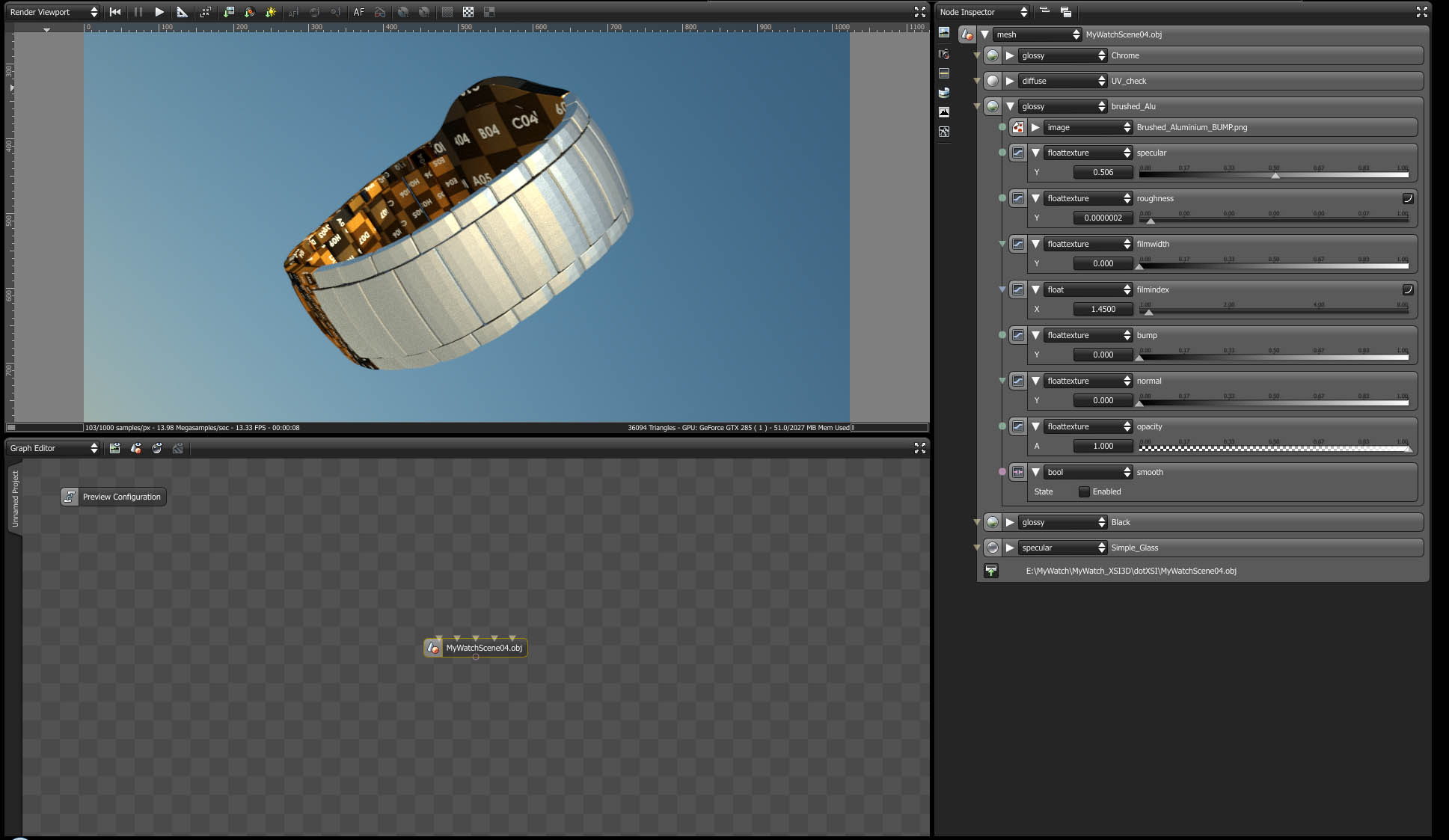
Task: Expand the Chrome glossy material
Action: tap(1010, 55)
